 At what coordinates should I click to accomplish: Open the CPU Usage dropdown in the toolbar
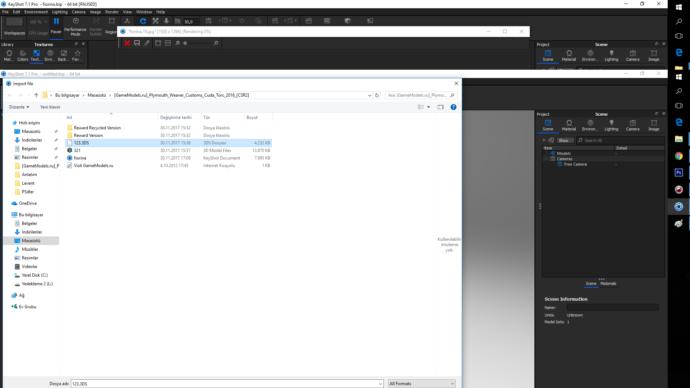coord(38,26)
